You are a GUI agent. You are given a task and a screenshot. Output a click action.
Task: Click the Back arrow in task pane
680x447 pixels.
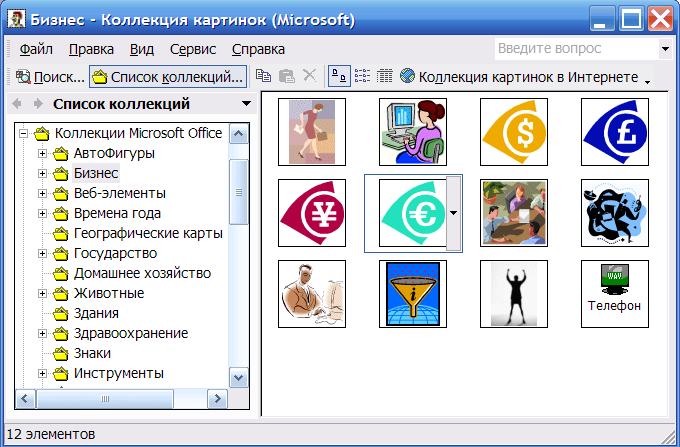click(17, 104)
